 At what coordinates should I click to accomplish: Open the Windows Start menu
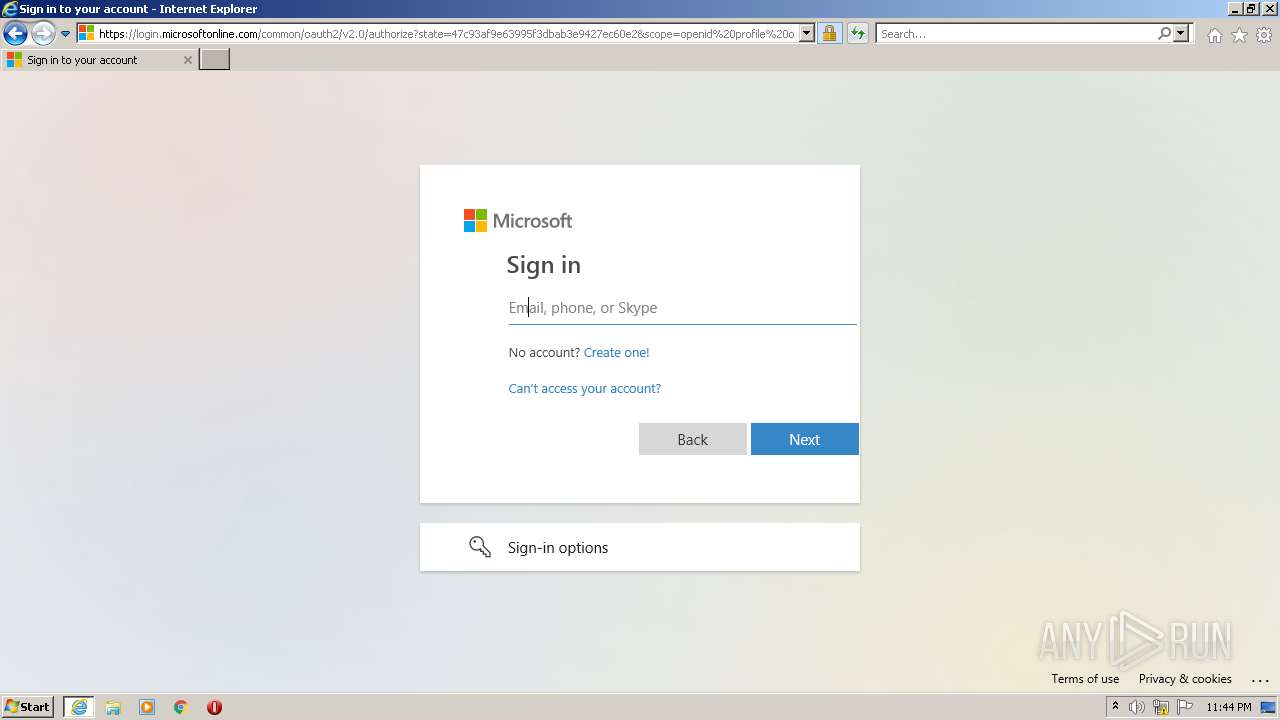click(27, 707)
